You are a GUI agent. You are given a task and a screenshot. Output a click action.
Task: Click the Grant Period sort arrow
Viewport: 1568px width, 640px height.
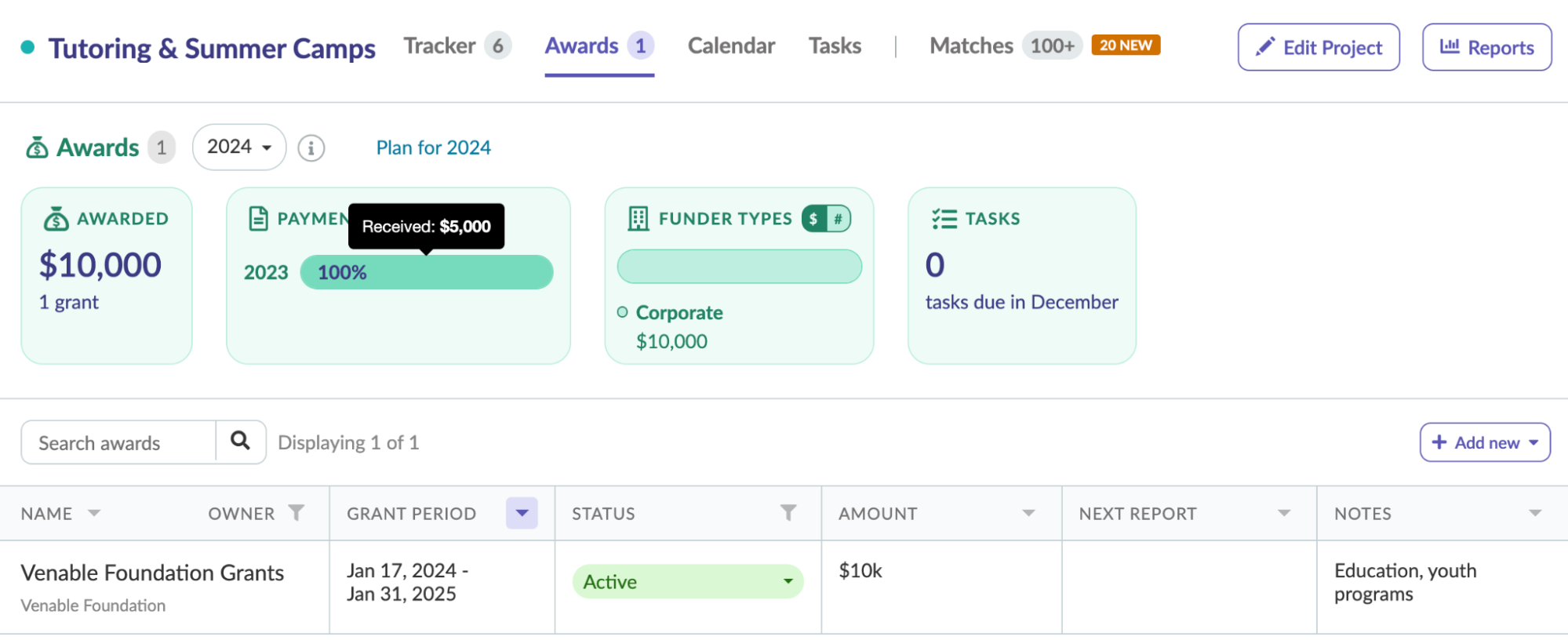tap(522, 513)
